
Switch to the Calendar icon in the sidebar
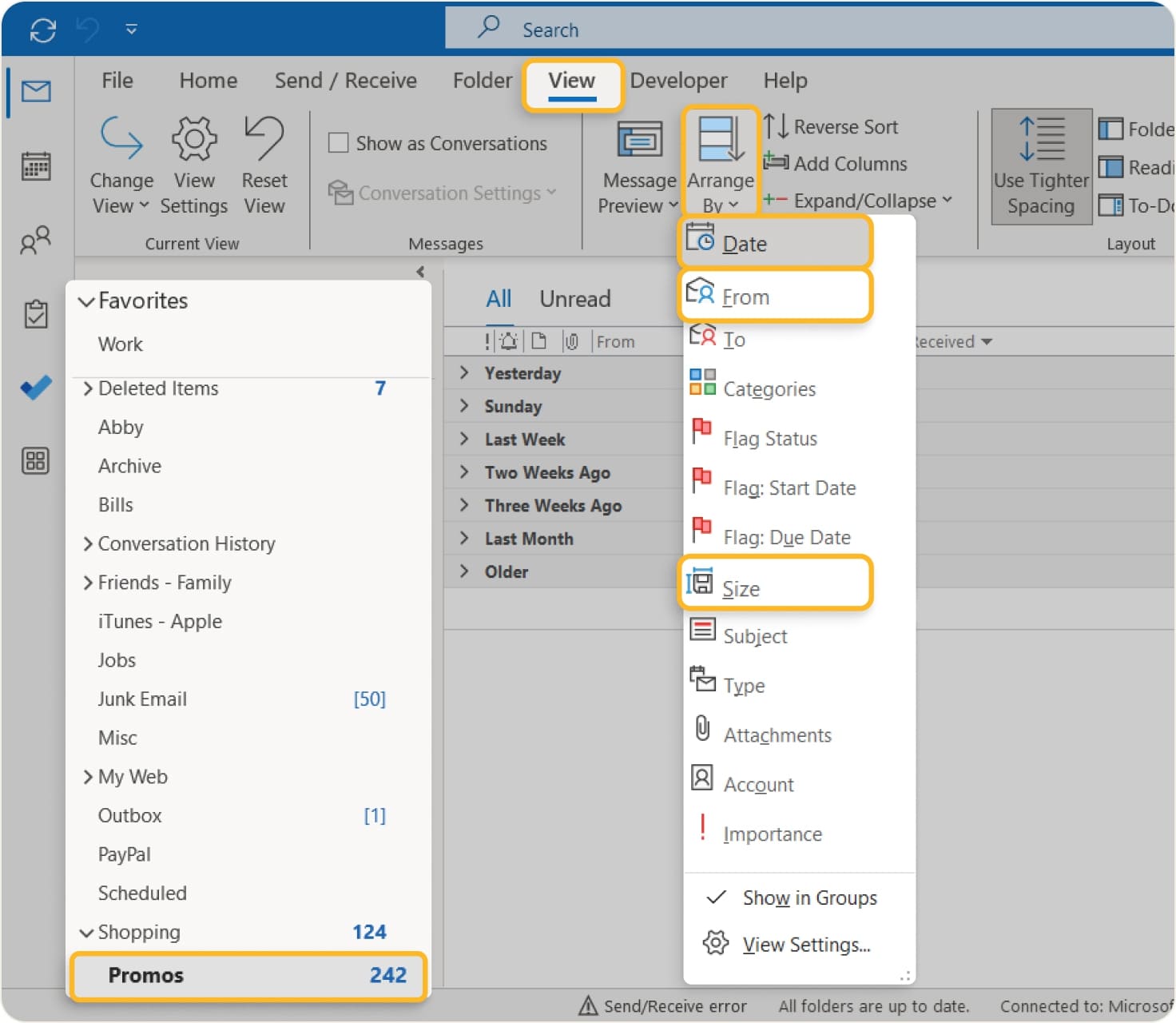(x=35, y=165)
